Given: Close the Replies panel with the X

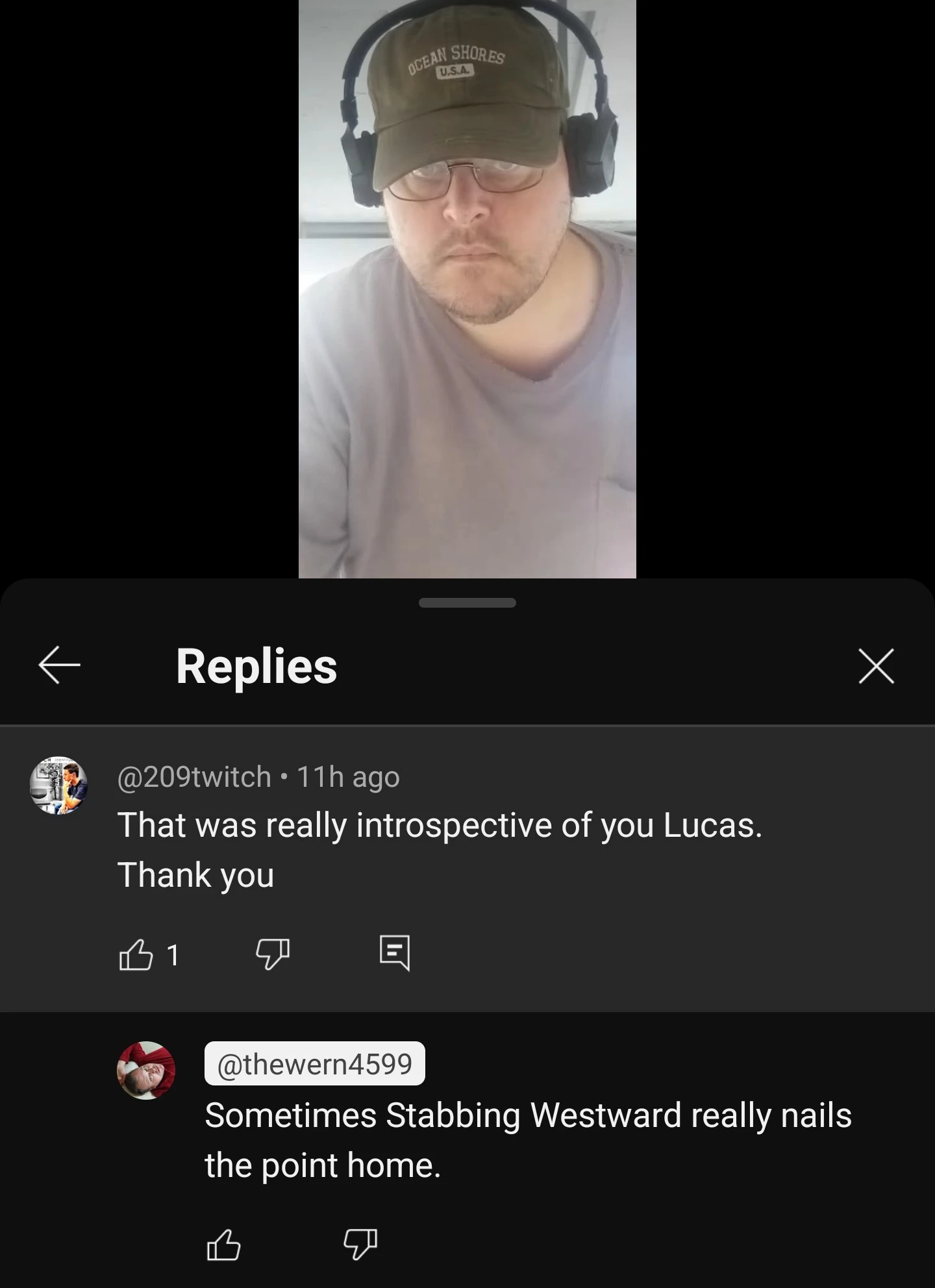Looking at the screenshot, I should (876, 666).
